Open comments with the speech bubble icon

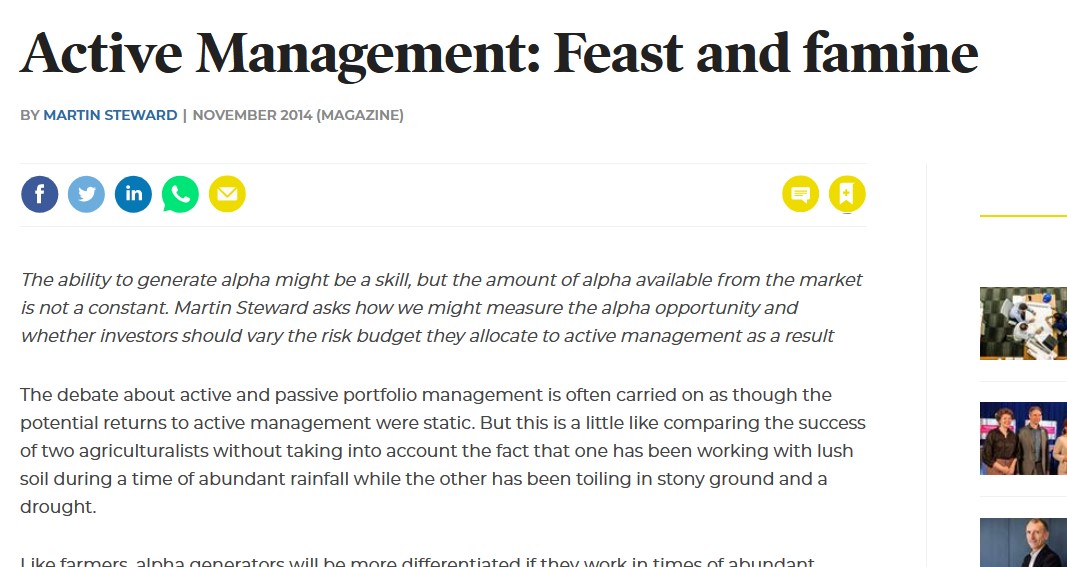pyautogui.click(x=800, y=194)
